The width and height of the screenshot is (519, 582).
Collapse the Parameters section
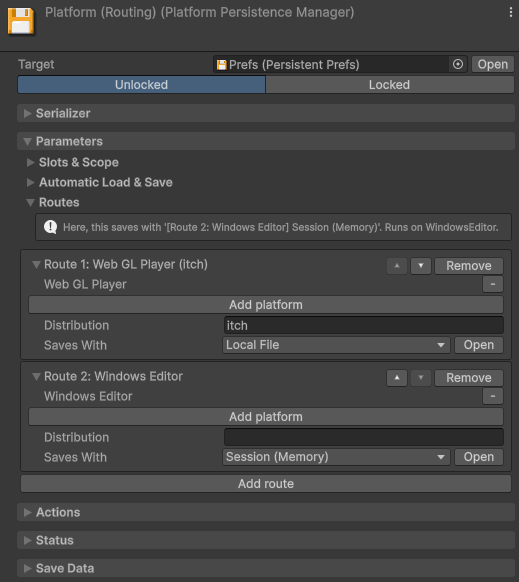click(x=265, y=141)
